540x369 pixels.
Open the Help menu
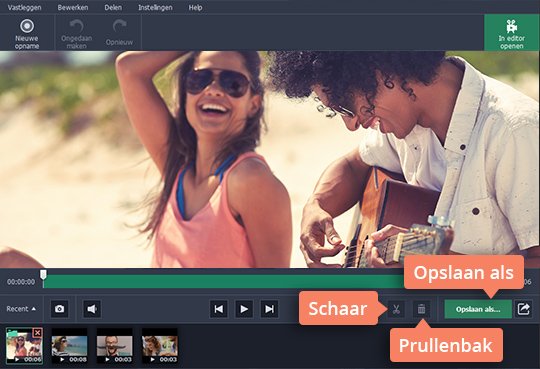(195, 7)
